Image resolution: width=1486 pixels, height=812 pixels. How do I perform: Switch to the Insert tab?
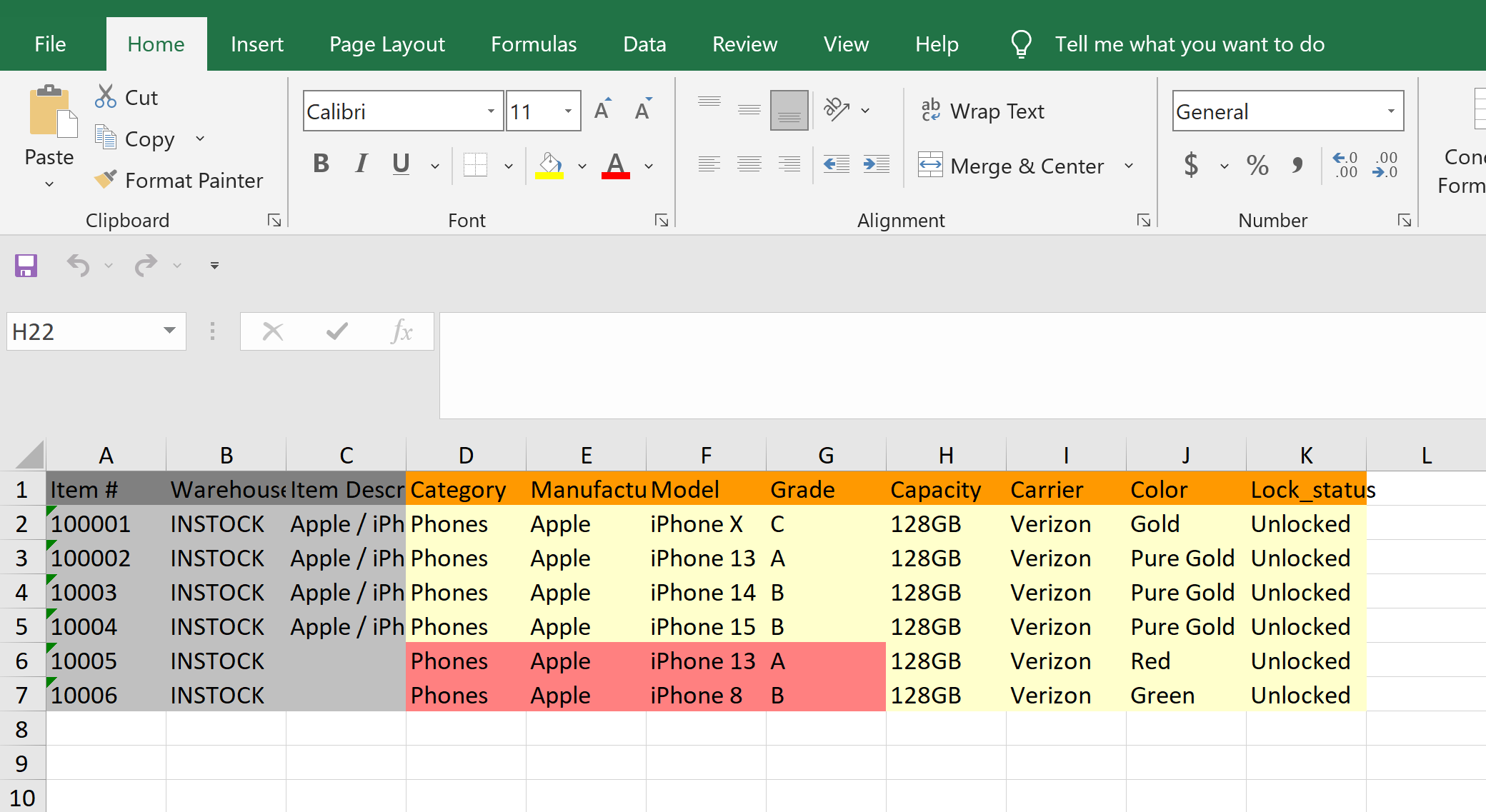pyautogui.click(x=257, y=44)
